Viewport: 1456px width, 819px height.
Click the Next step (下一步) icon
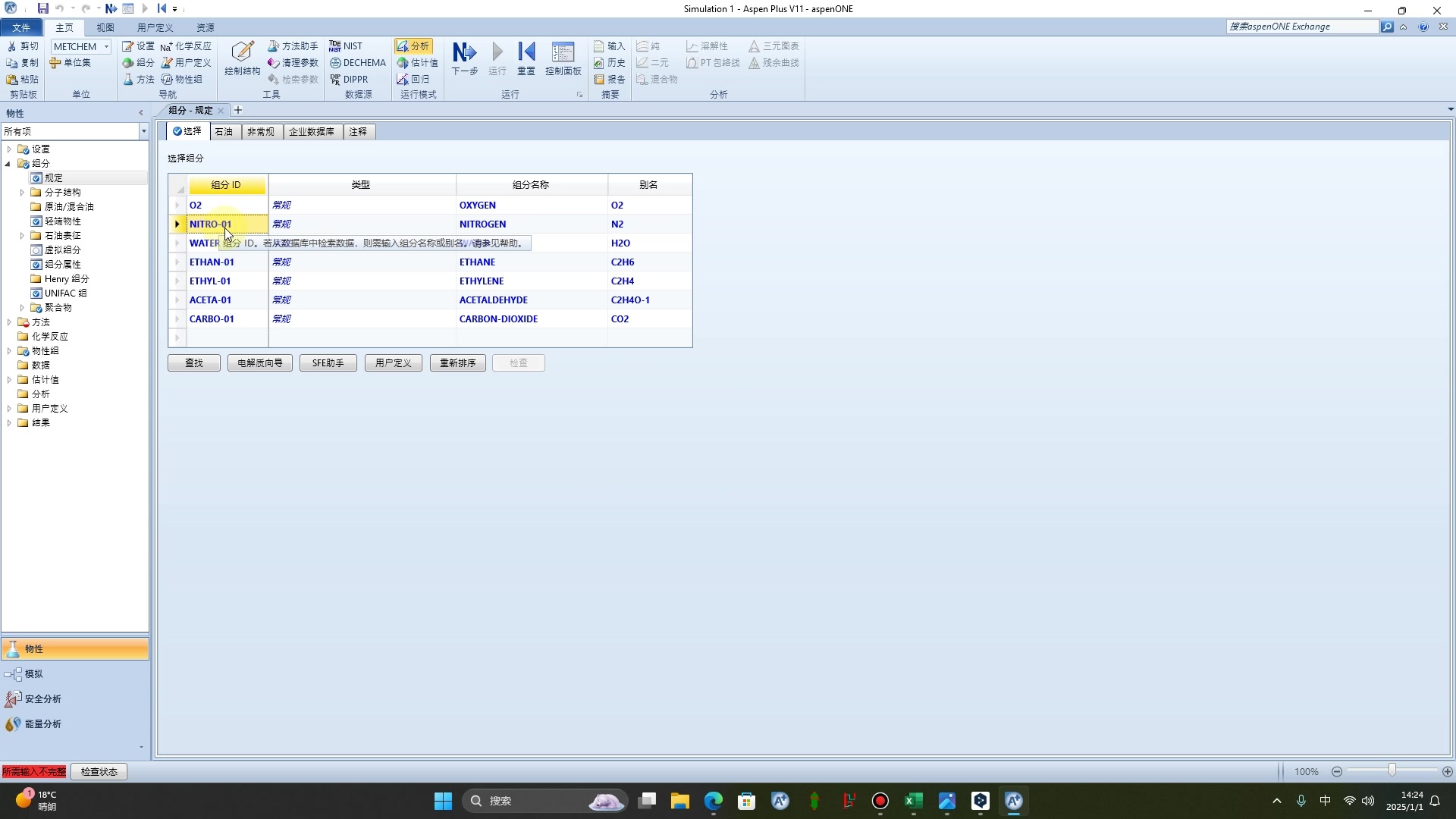point(464,52)
